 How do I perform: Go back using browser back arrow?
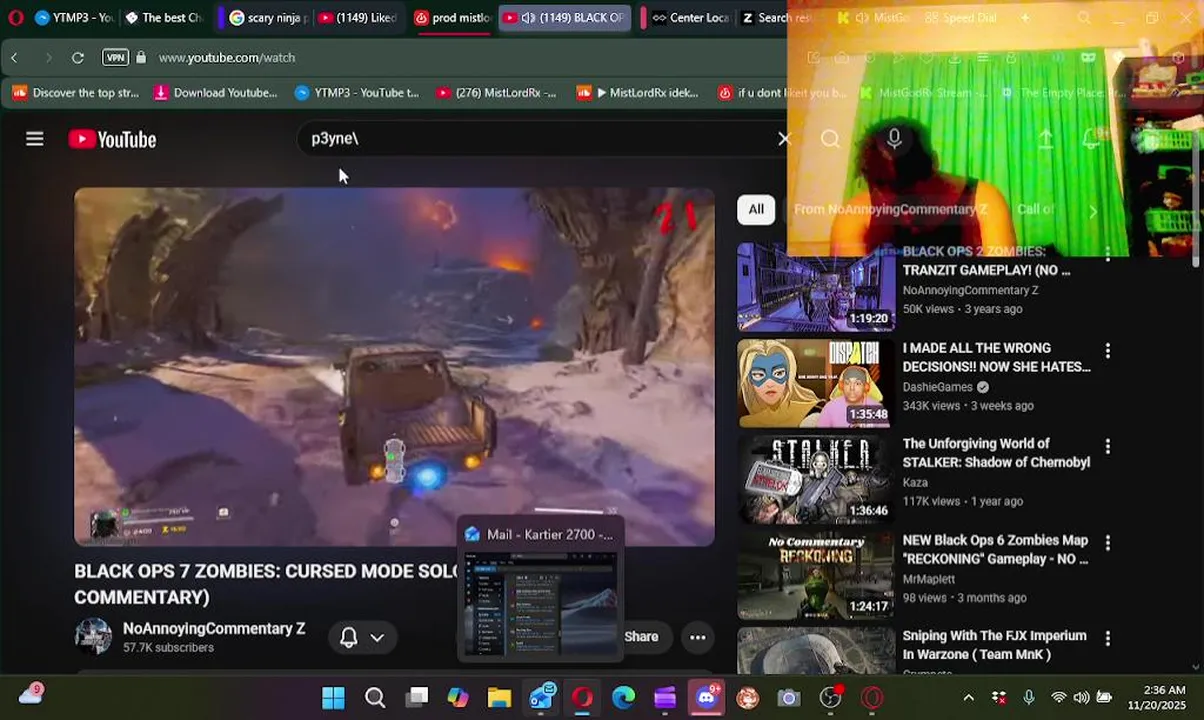click(15, 58)
